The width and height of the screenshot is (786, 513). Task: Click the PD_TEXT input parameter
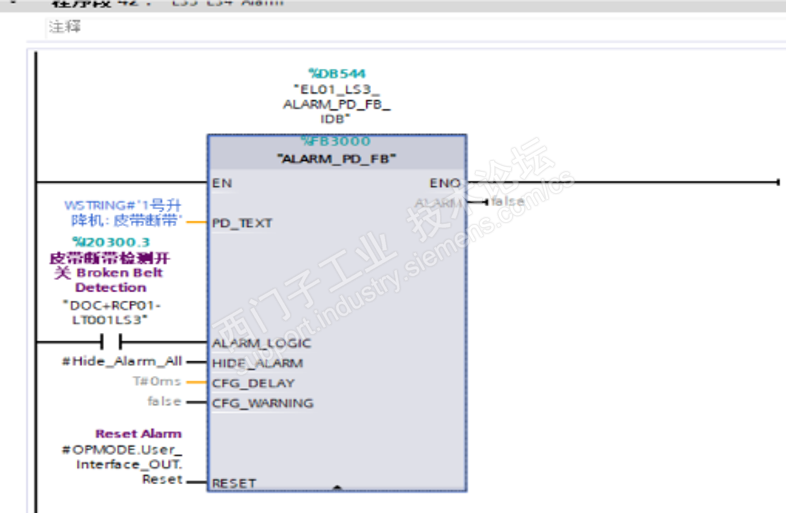coord(242,223)
